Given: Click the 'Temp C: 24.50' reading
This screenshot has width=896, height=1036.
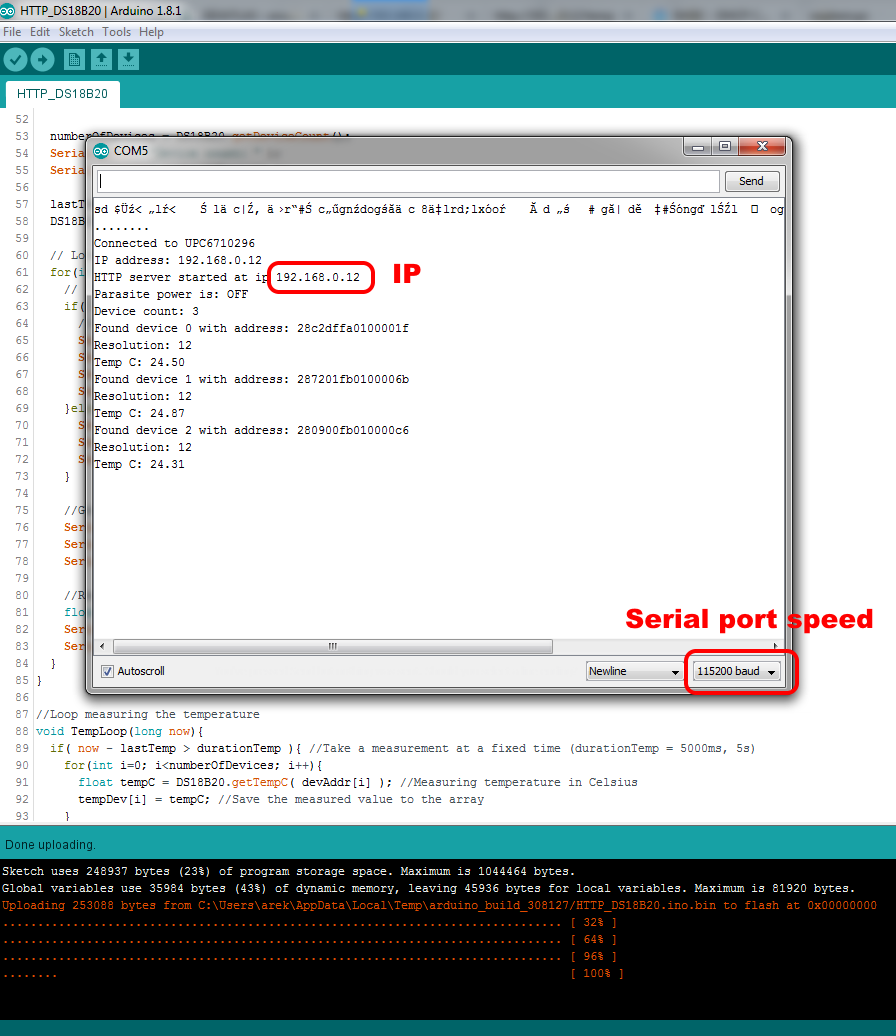Looking at the screenshot, I should (x=139, y=362).
